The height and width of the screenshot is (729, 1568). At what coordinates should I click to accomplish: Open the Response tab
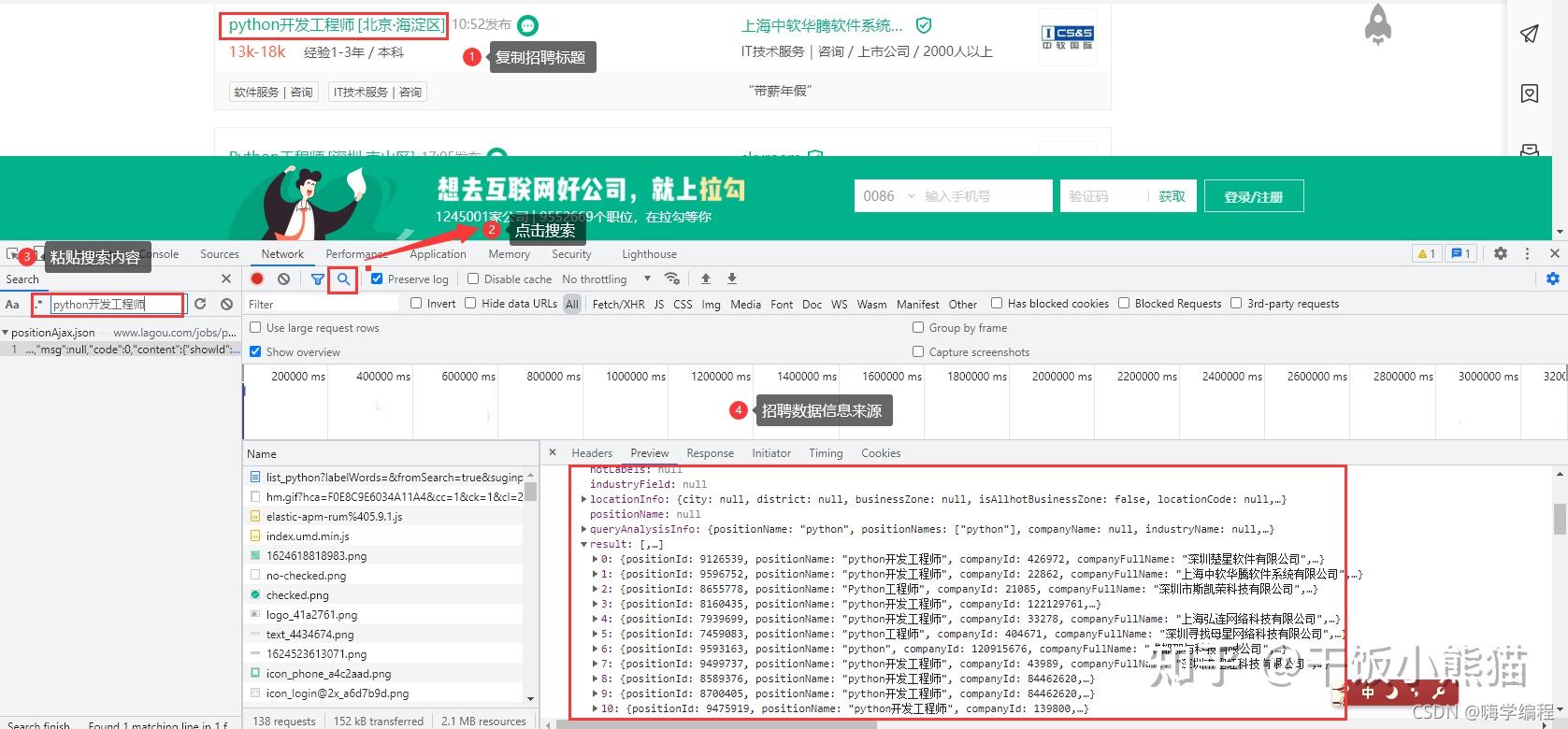pos(710,452)
